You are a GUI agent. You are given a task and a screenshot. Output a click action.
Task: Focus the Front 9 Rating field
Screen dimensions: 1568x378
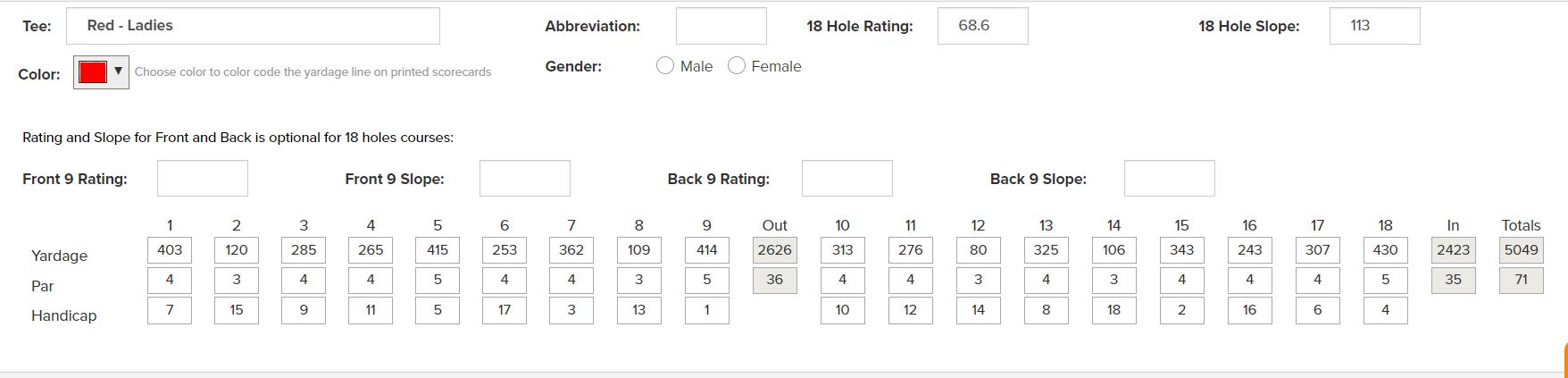203,179
